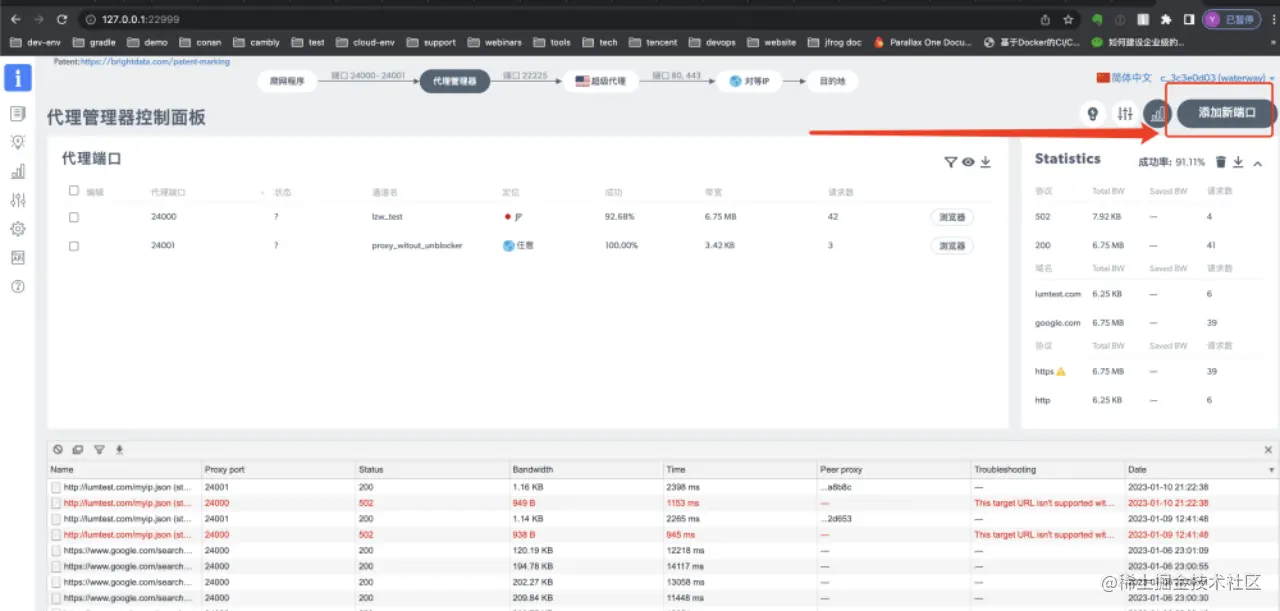The image size is (1280, 611).
Task: Open the blue info icon in sidebar
Action: tap(18, 77)
